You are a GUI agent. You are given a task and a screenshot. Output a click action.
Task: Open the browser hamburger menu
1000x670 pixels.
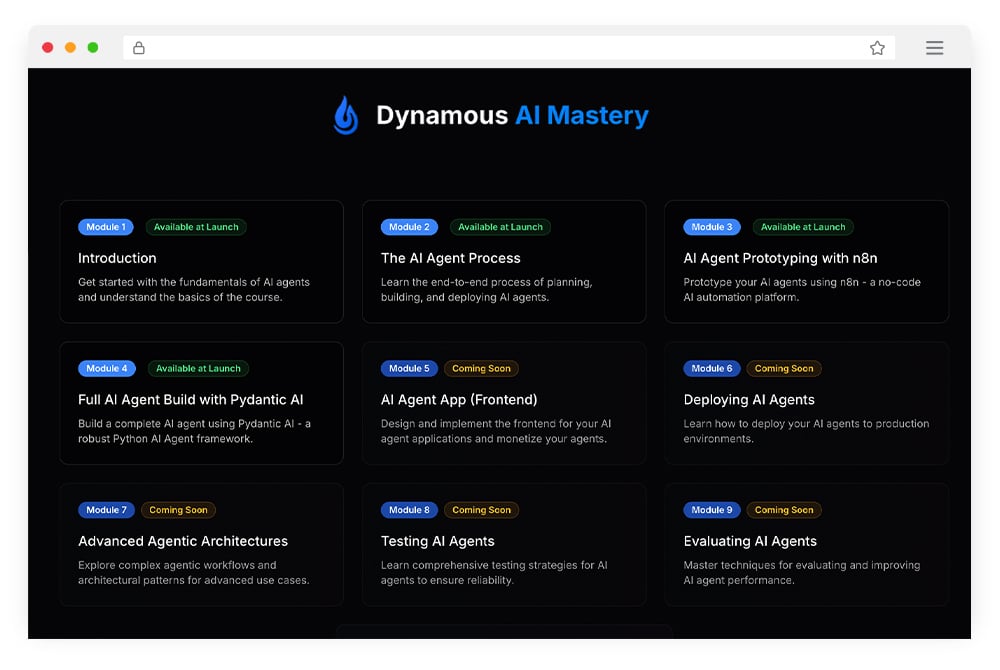point(934,48)
